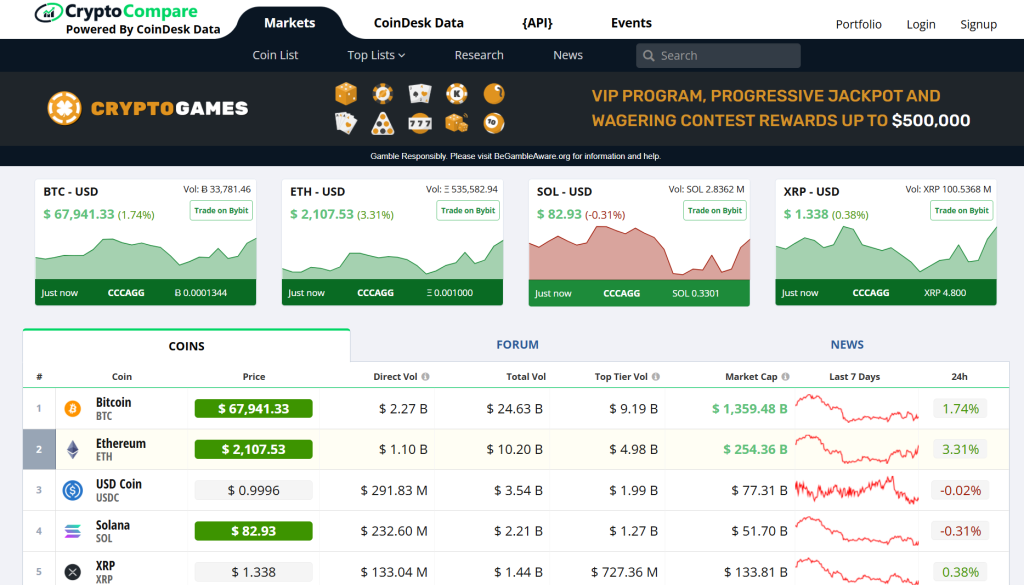1024x585 pixels.
Task: Click the green Ethereum price badge
Action: tap(253, 449)
